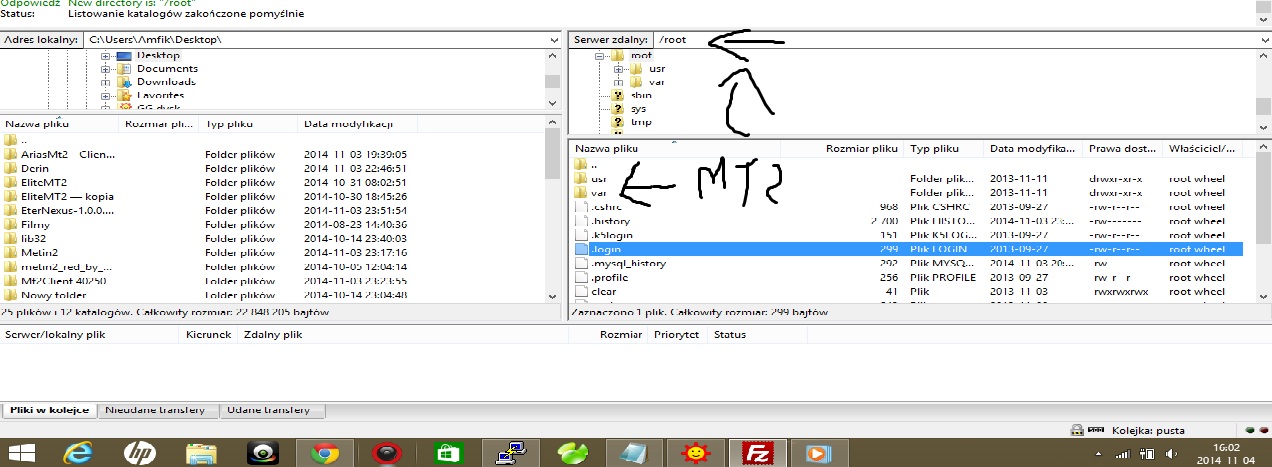The height and width of the screenshot is (467, 1272).
Task: Sort remote files by Data modyfikacji column
Action: [x=1033, y=148]
